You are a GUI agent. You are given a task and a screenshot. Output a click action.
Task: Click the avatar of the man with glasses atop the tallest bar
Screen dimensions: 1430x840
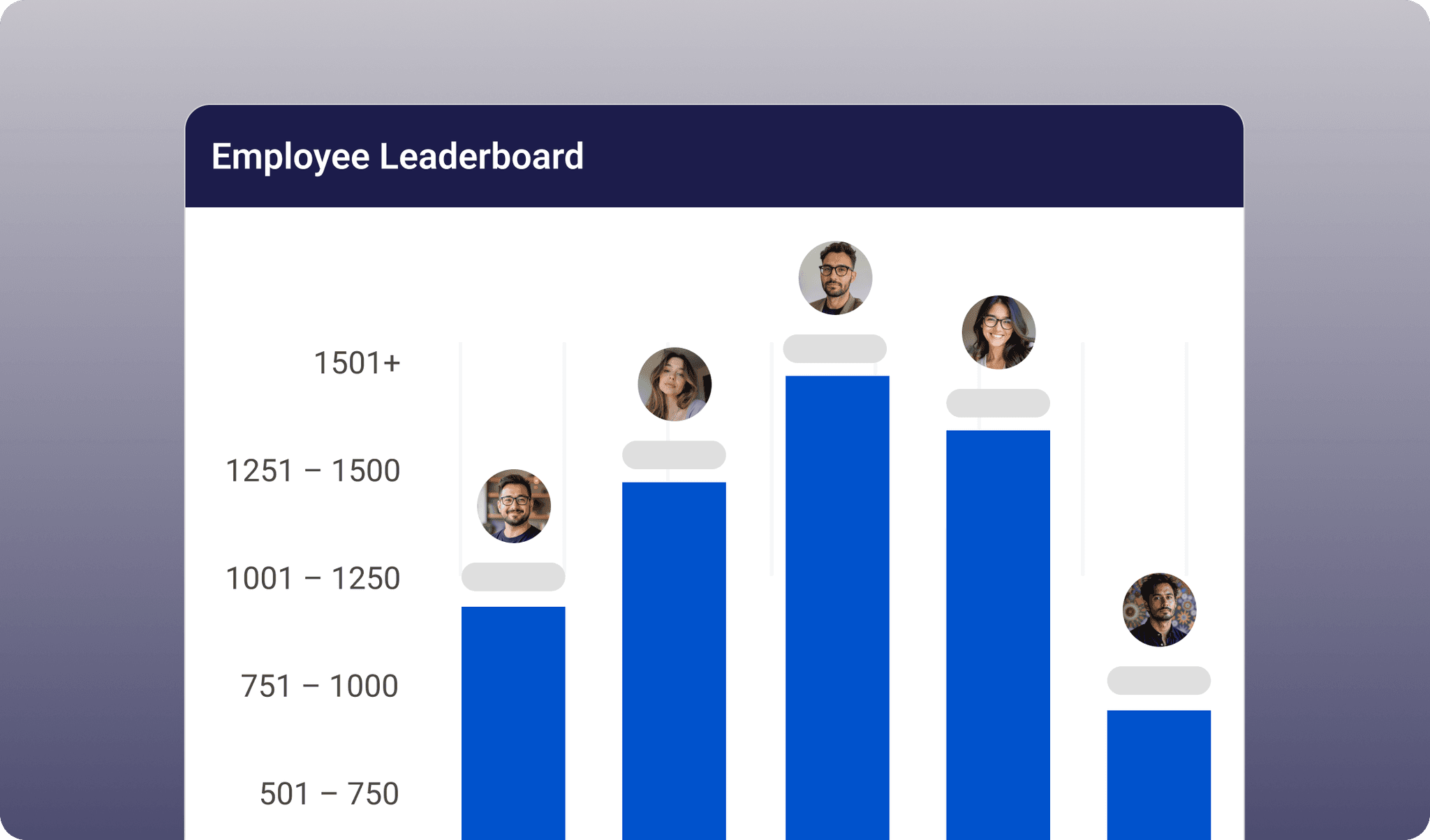pyautogui.click(x=836, y=277)
